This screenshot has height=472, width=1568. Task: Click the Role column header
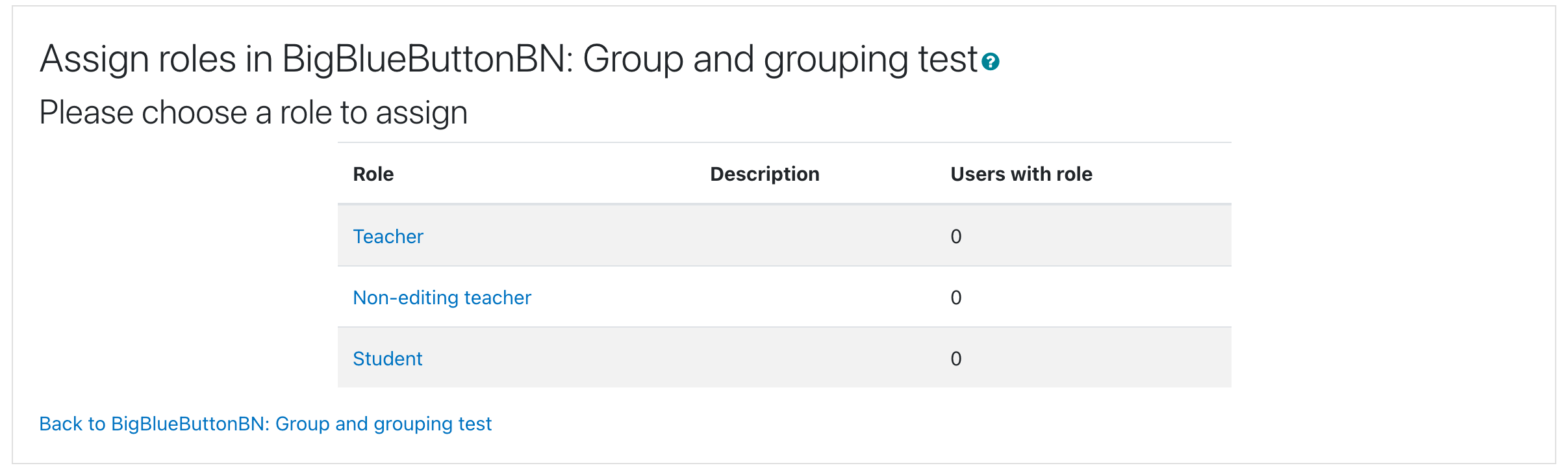tap(373, 174)
